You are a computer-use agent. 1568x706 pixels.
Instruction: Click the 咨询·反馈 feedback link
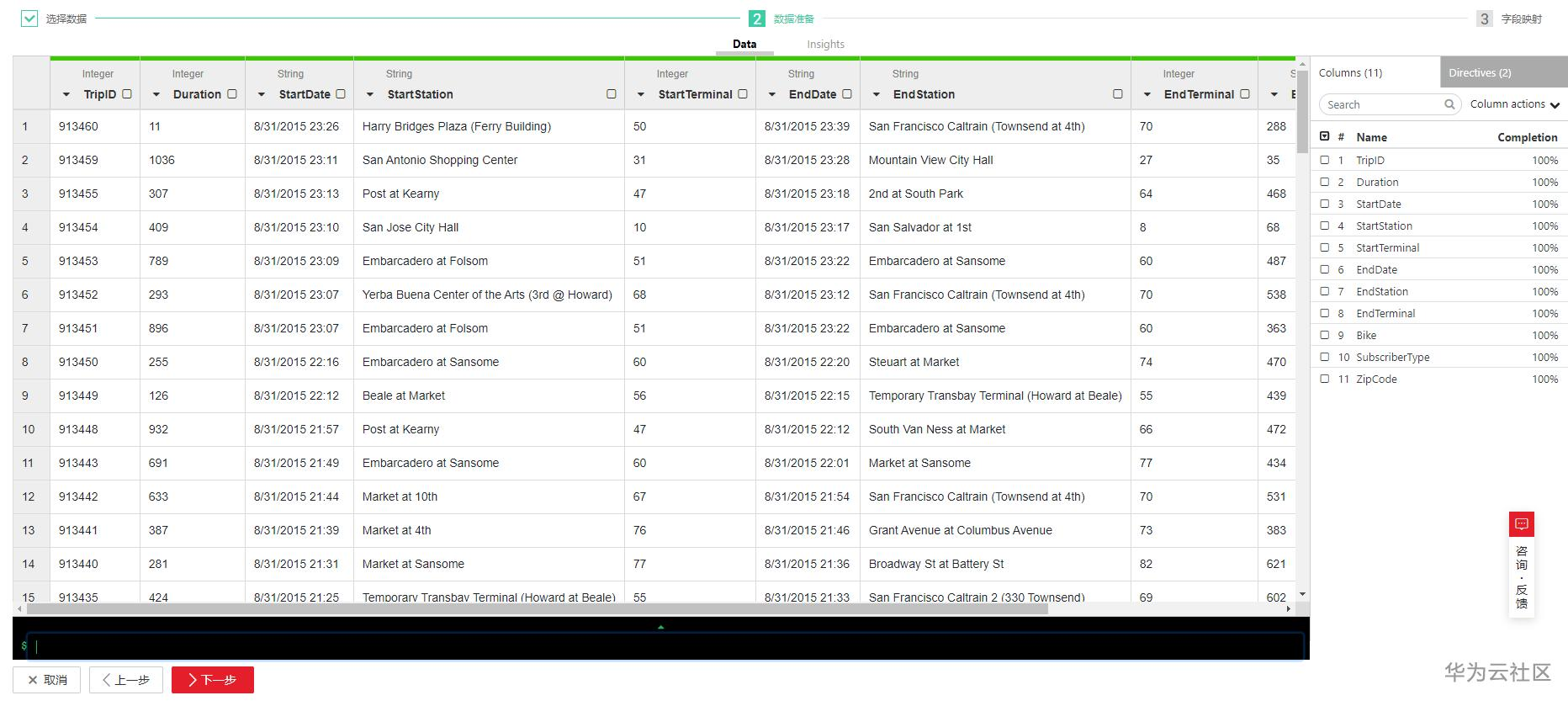click(1522, 577)
